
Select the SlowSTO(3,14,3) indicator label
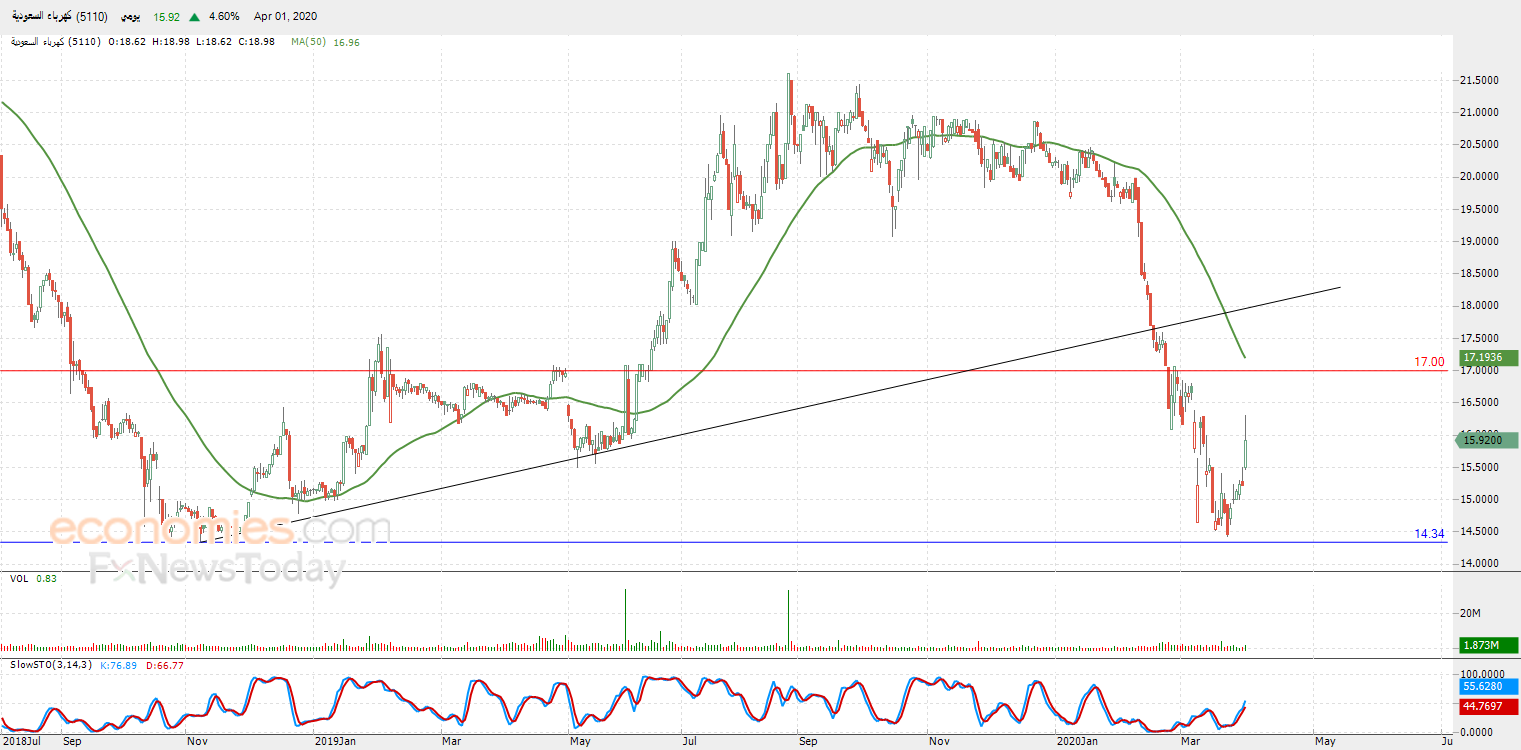click(50, 664)
